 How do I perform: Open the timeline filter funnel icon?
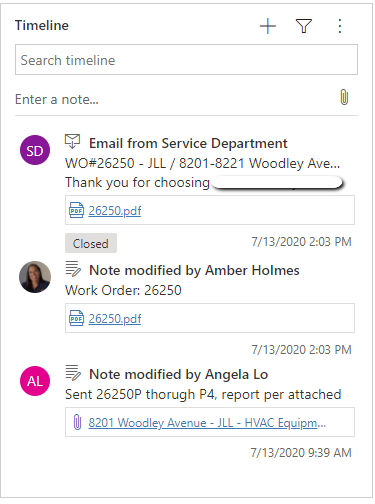click(x=304, y=26)
